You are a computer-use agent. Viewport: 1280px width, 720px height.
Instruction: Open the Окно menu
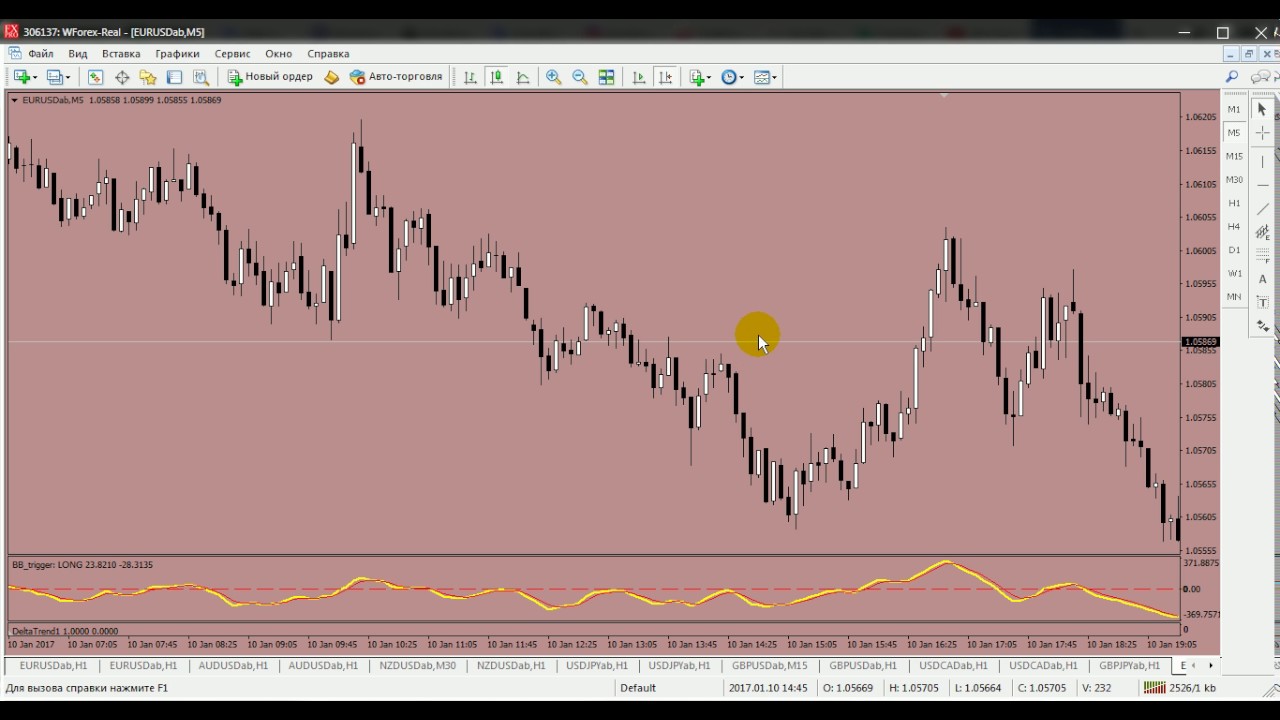point(278,54)
